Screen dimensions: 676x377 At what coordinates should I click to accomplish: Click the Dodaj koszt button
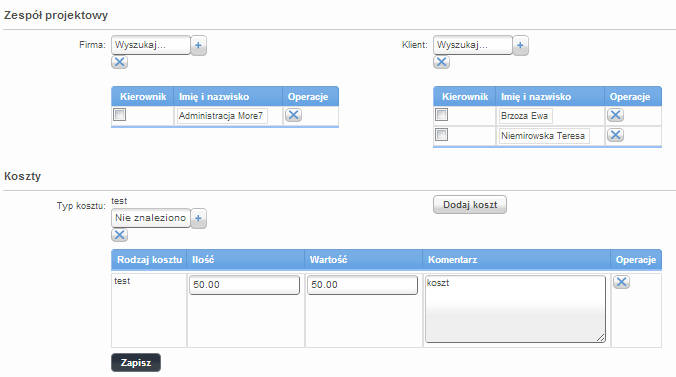470,204
